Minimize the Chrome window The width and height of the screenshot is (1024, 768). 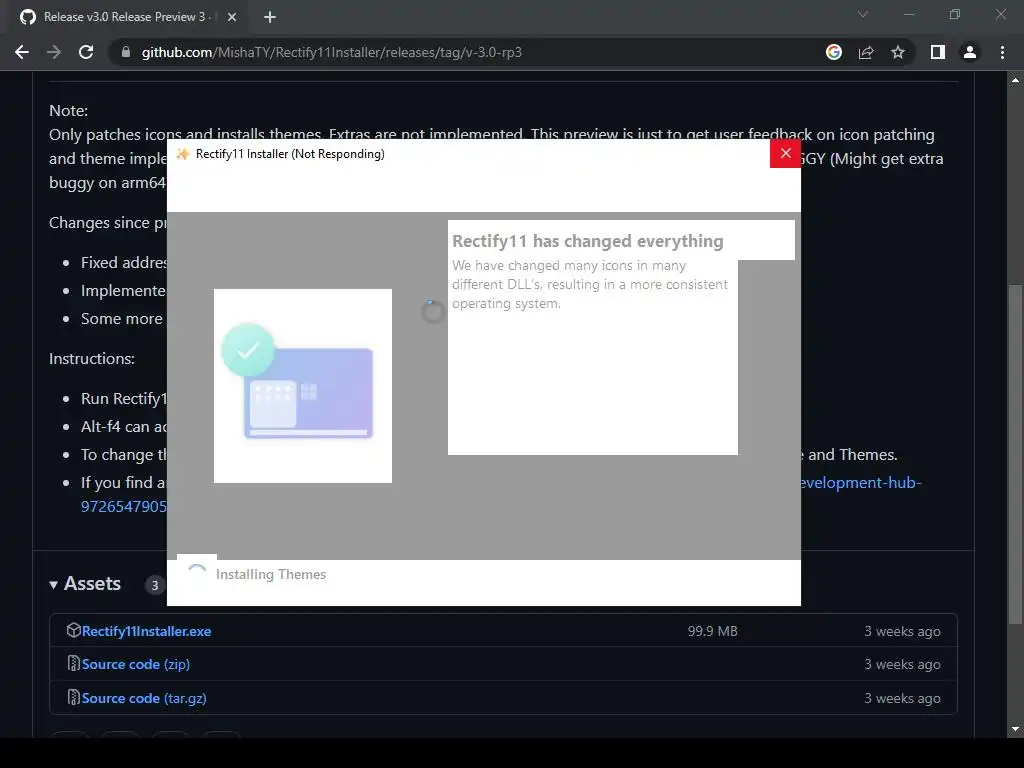(909, 14)
